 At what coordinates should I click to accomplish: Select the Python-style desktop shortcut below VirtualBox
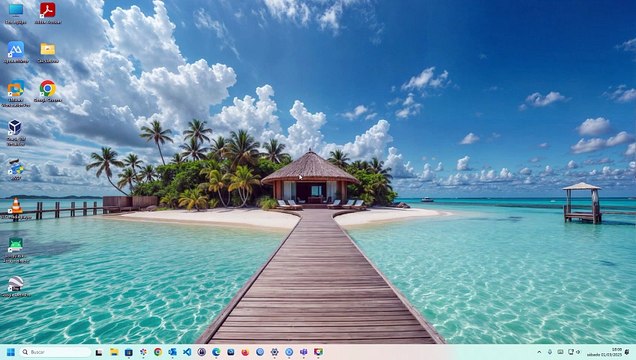pos(16,169)
